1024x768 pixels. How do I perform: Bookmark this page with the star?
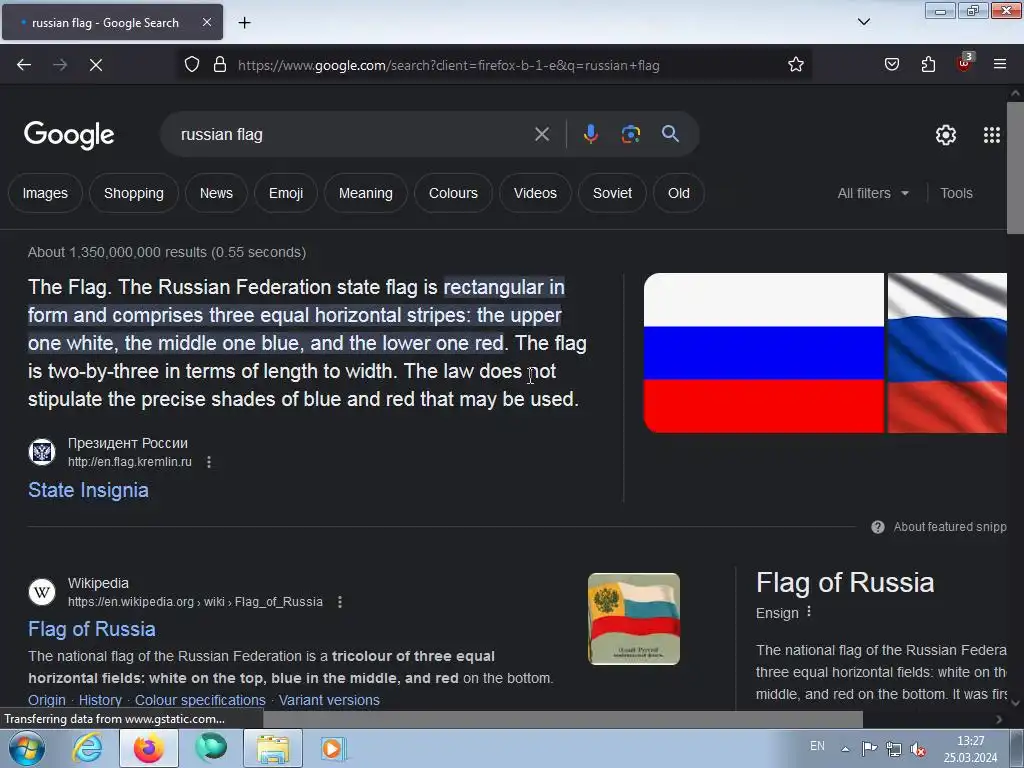tap(795, 65)
